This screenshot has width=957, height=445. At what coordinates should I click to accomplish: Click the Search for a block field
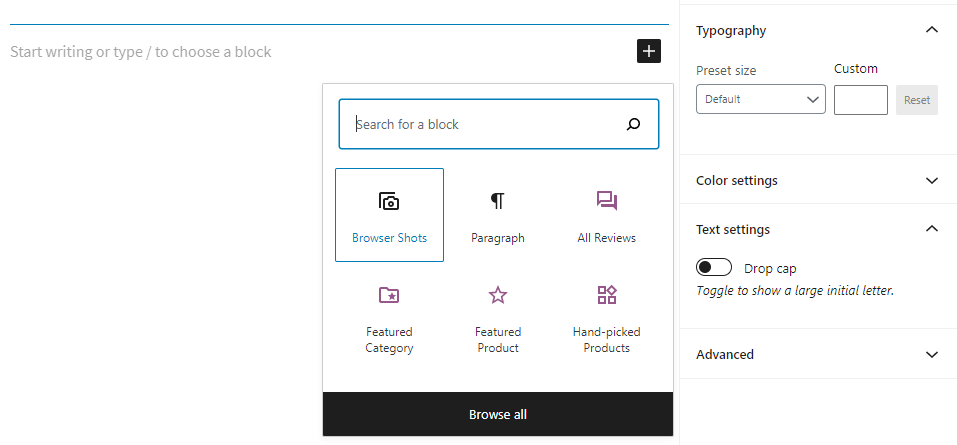pyautogui.click(x=485, y=124)
